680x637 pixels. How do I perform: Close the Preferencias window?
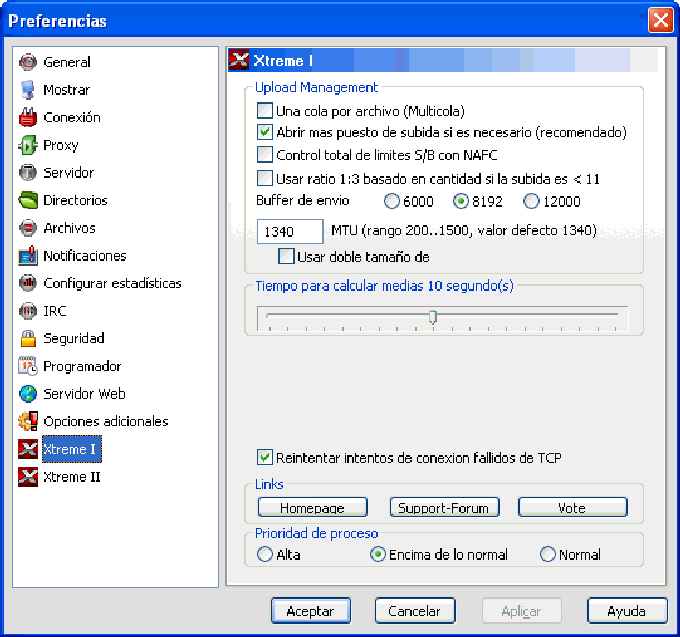(x=660, y=20)
